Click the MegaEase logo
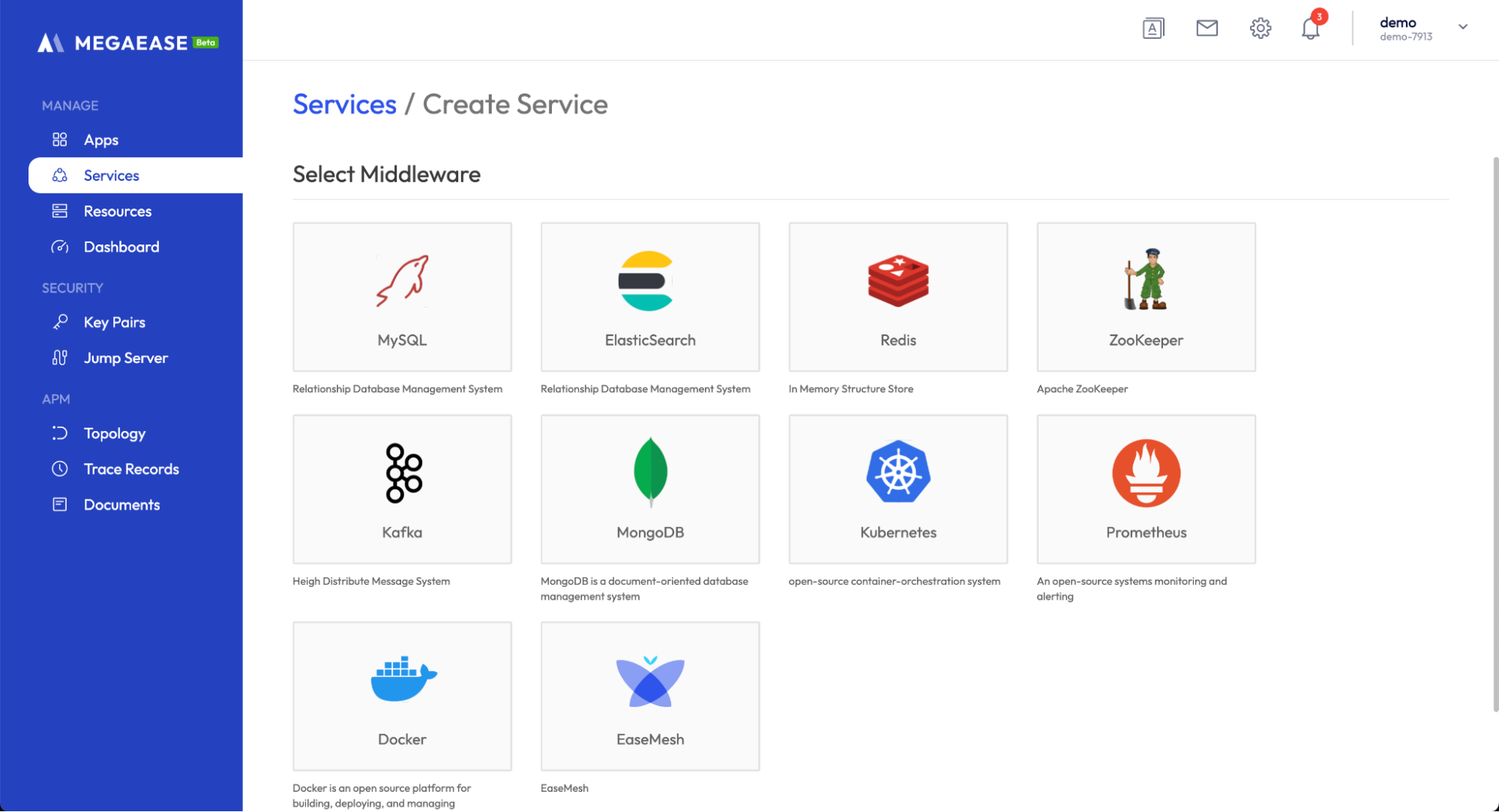 (x=112, y=43)
